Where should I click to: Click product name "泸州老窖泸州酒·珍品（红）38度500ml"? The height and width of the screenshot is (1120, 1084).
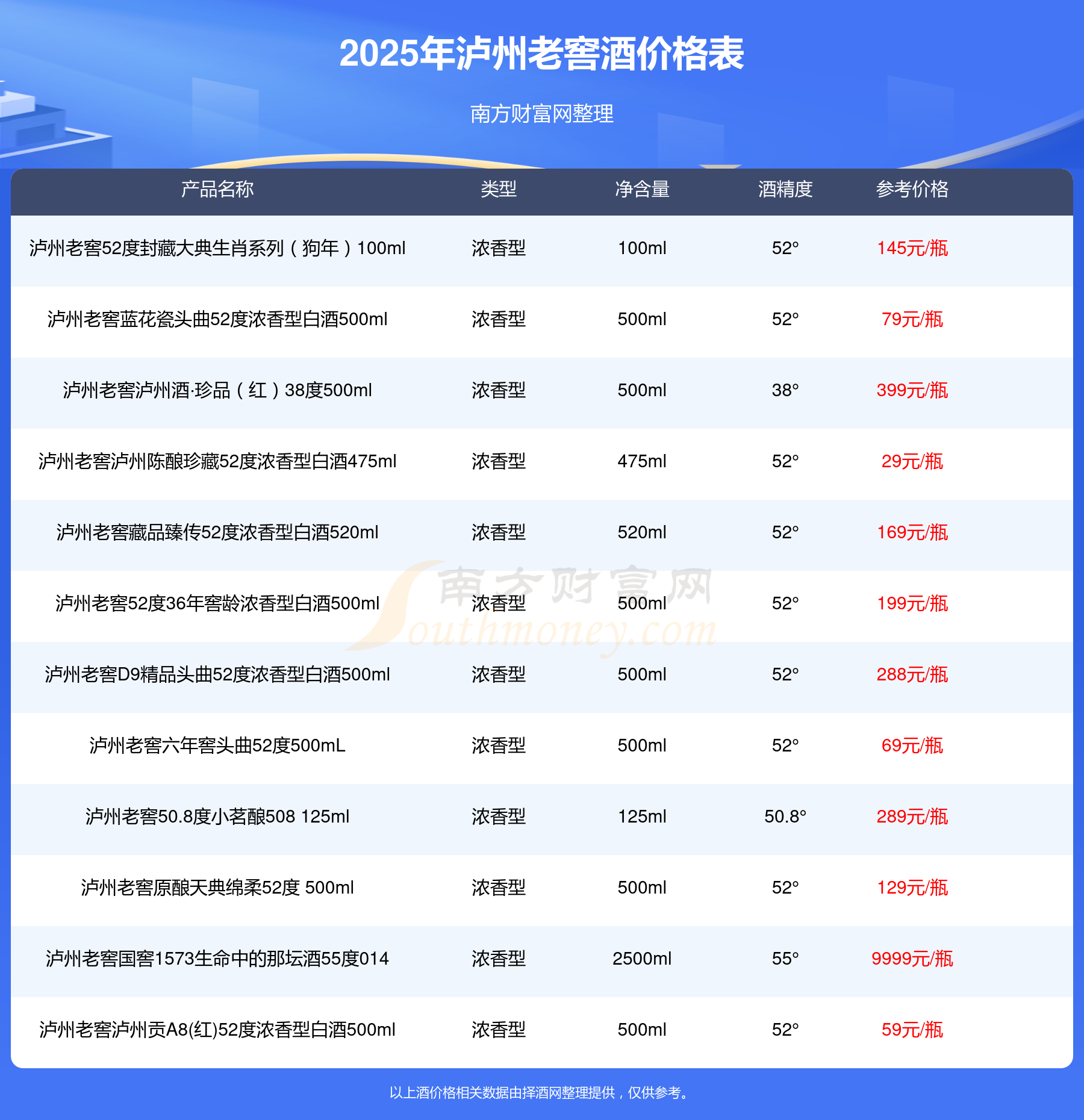(x=217, y=390)
